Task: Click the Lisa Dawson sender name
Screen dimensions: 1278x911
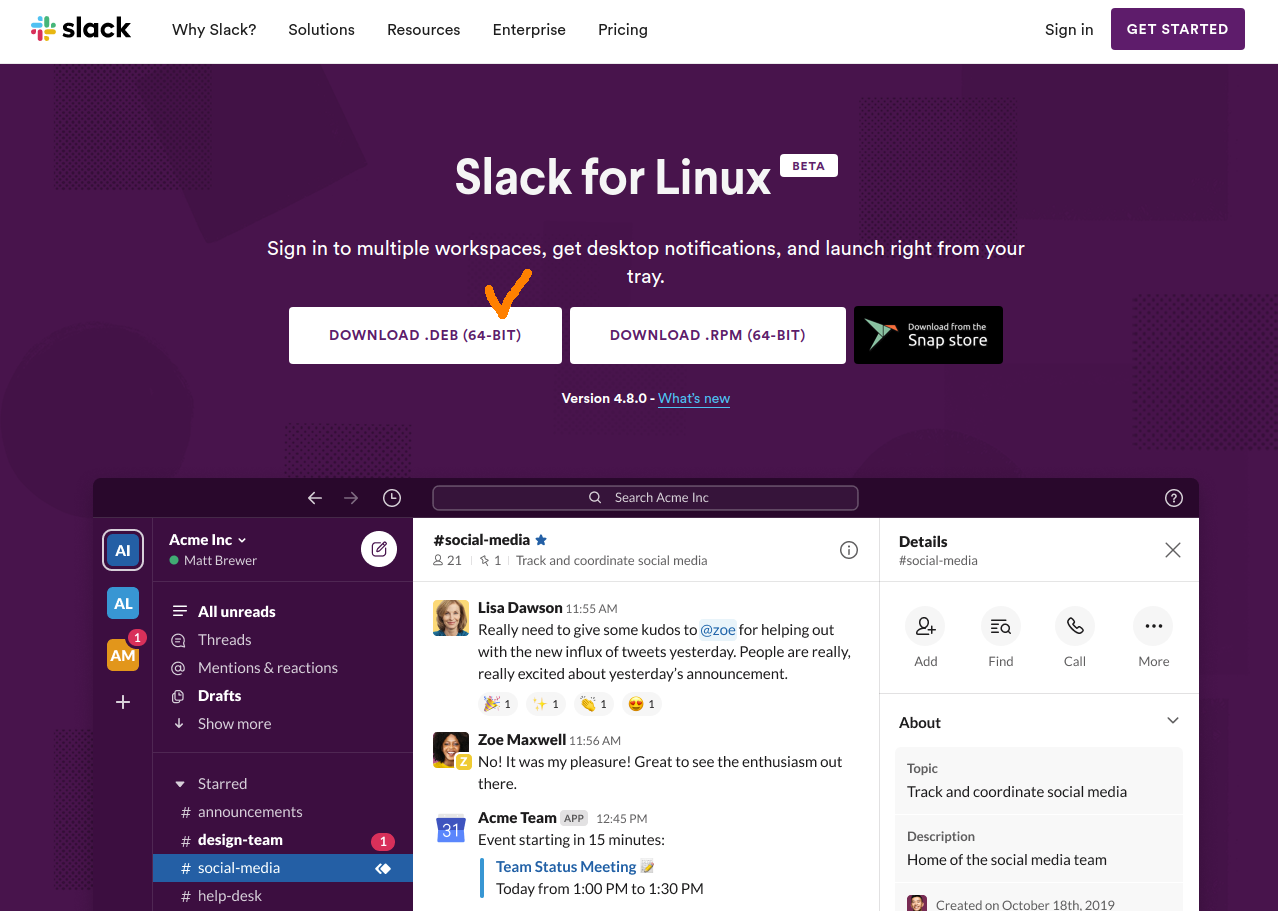Action: point(520,608)
